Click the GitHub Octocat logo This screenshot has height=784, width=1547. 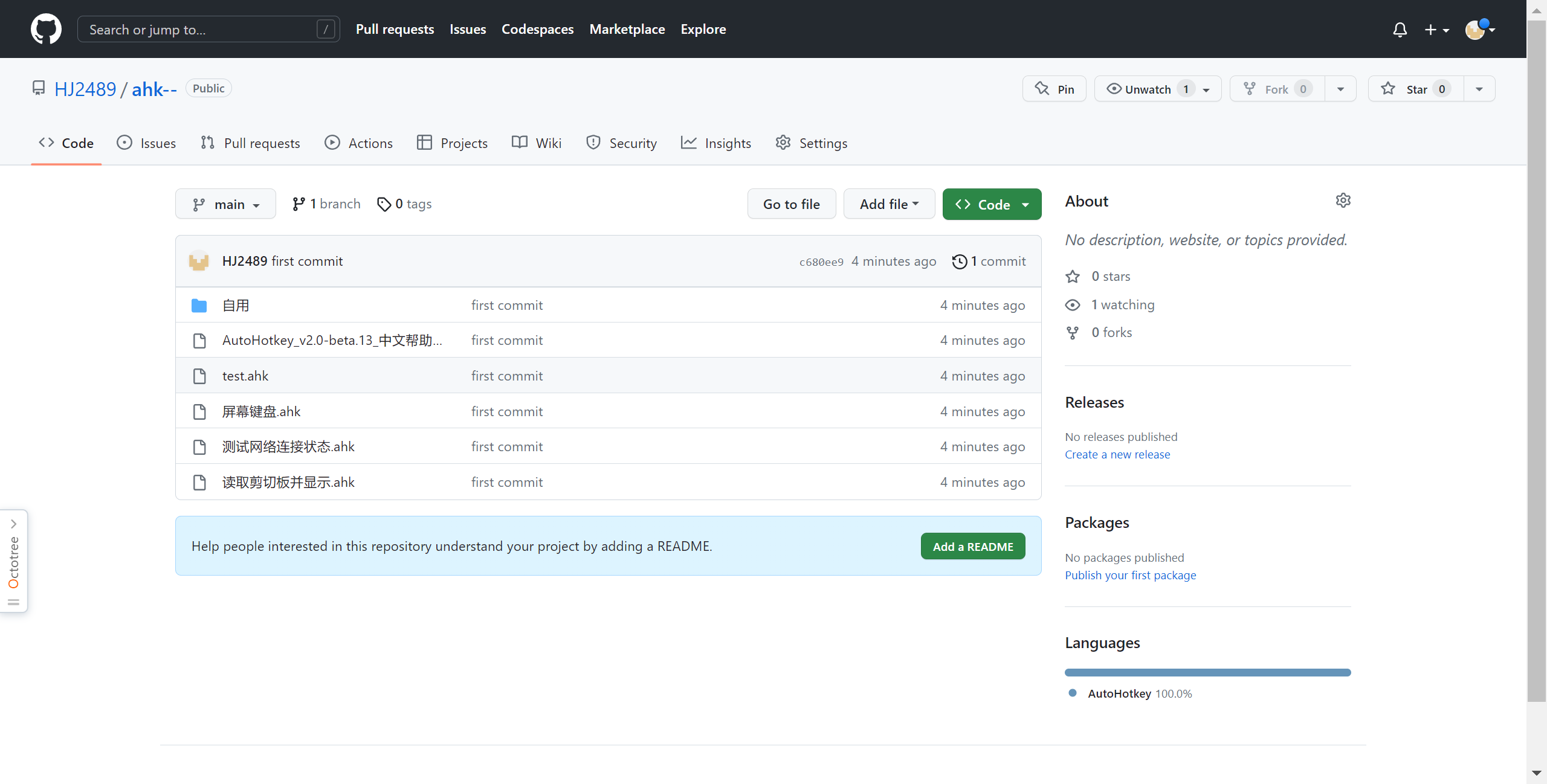[x=46, y=29]
